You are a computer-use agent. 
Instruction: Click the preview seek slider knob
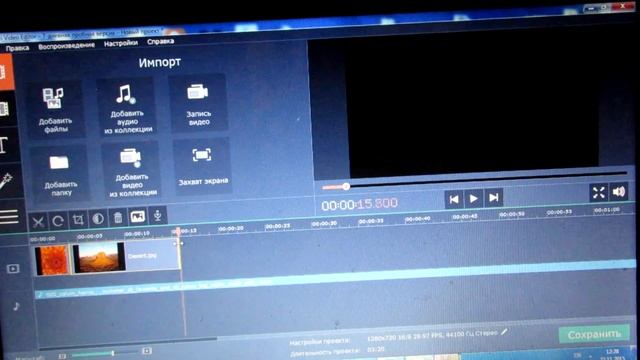tap(346, 186)
